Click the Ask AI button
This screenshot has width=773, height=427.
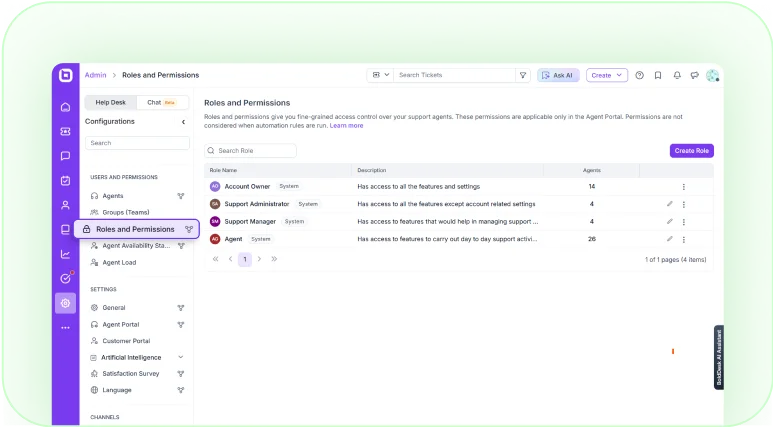pos(558,75)
